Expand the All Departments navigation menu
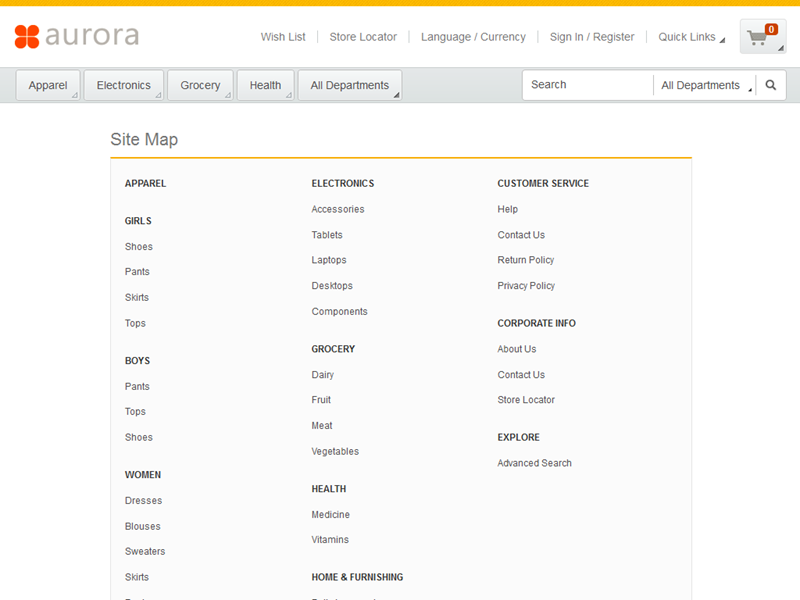Image resolution: width=800 pixels, height=600 pixels. point(350,86)
